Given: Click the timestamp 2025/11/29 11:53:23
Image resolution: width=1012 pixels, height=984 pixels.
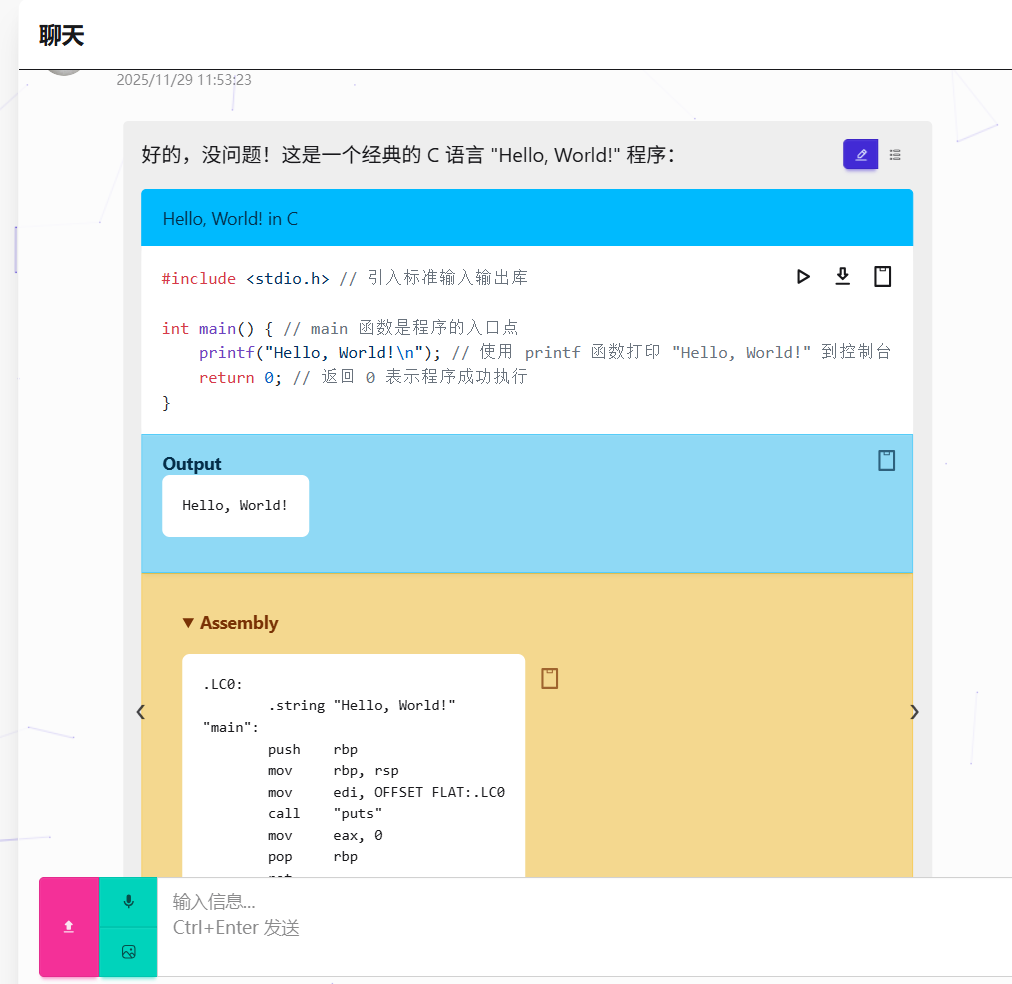Looking at the screenshot, I should point(184,80).
